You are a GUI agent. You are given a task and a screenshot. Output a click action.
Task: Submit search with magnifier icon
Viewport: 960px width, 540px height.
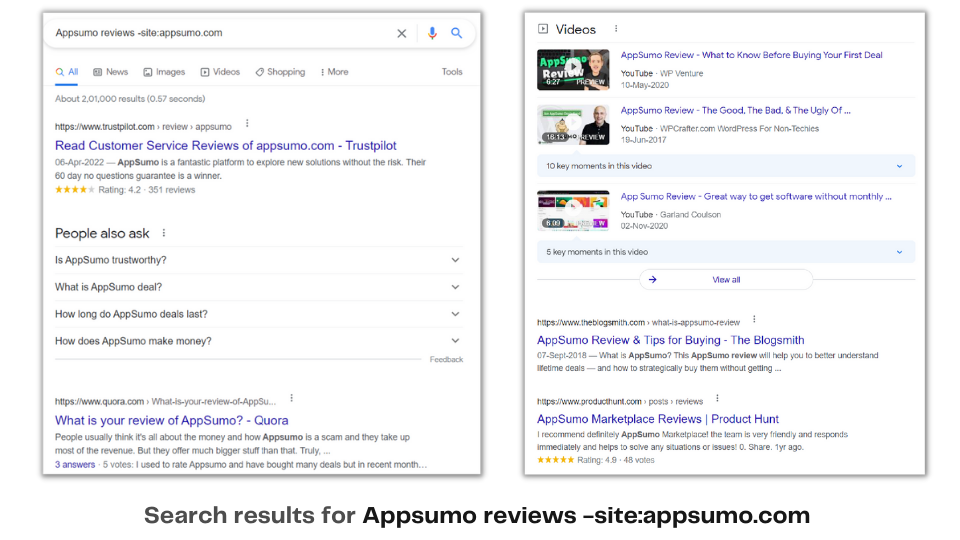click(x=457, y=33)
